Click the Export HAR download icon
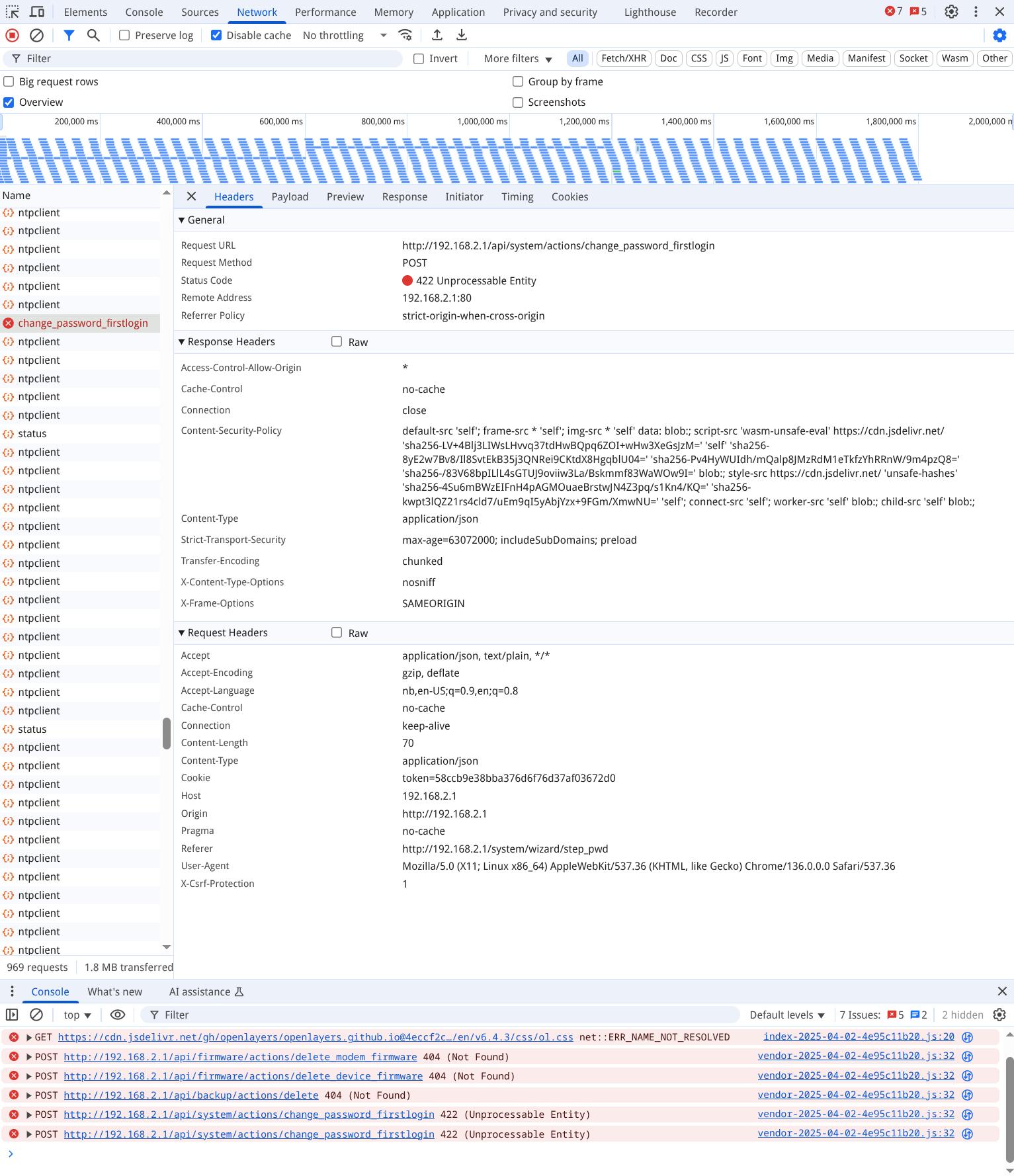This screenshot has width=1014, height=1176. pyautogui.click(x=462, y=36)
